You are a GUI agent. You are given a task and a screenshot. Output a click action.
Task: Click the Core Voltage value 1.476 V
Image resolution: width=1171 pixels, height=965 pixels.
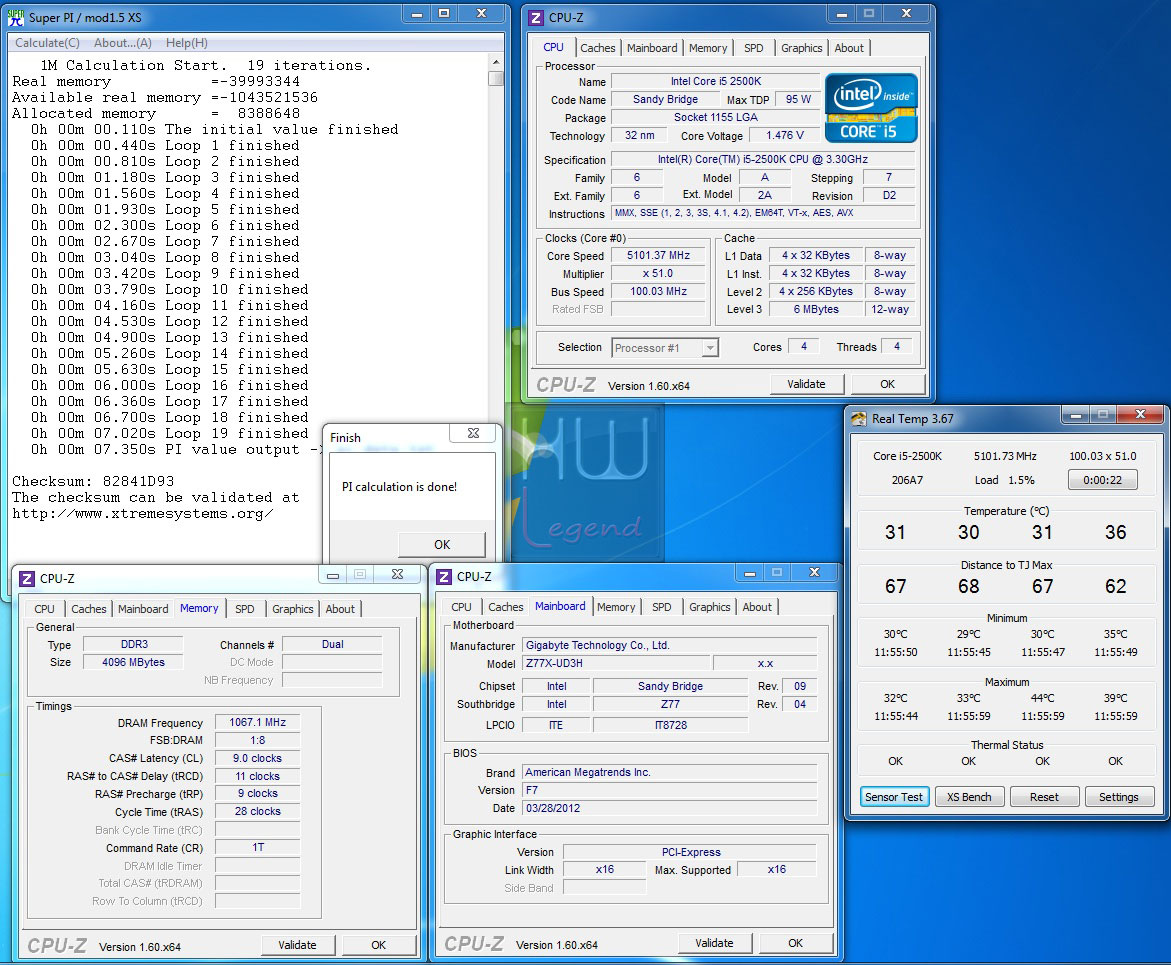[x=785, y=135]
